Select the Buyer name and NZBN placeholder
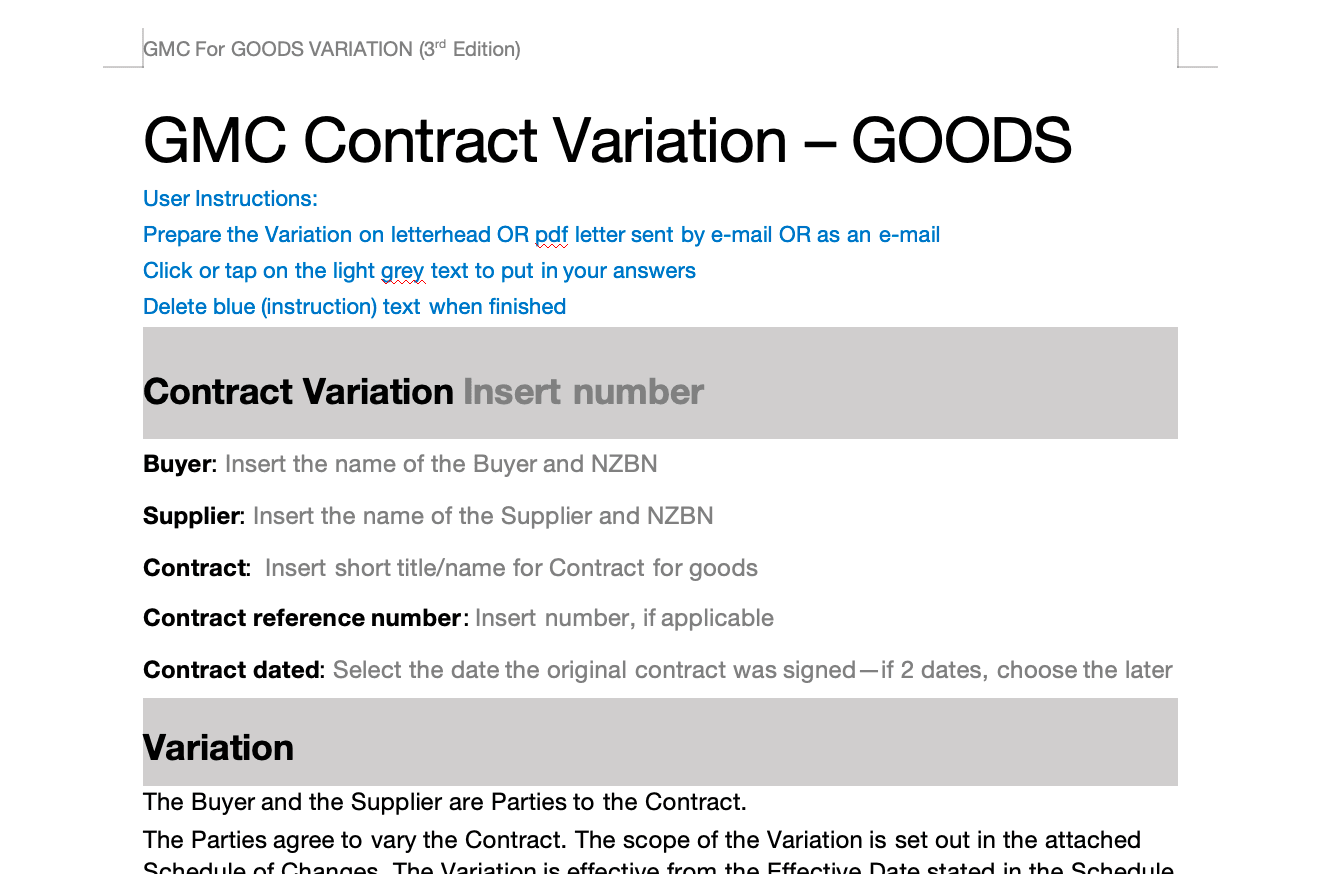This screenshot has width=1322, height=874. click(441, 464)
